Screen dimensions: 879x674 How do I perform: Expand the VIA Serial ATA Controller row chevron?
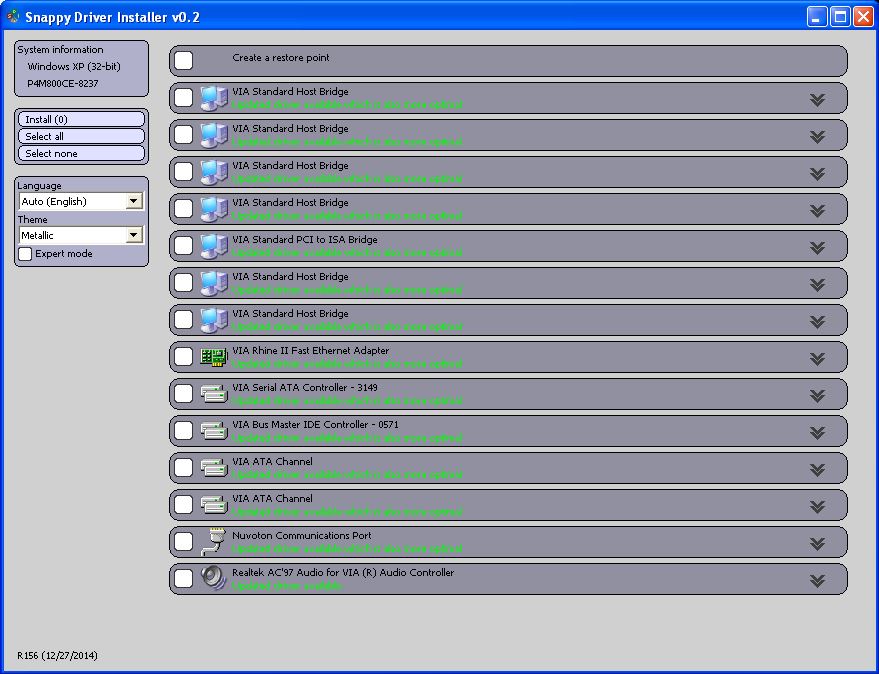click(x=817, y=395)
